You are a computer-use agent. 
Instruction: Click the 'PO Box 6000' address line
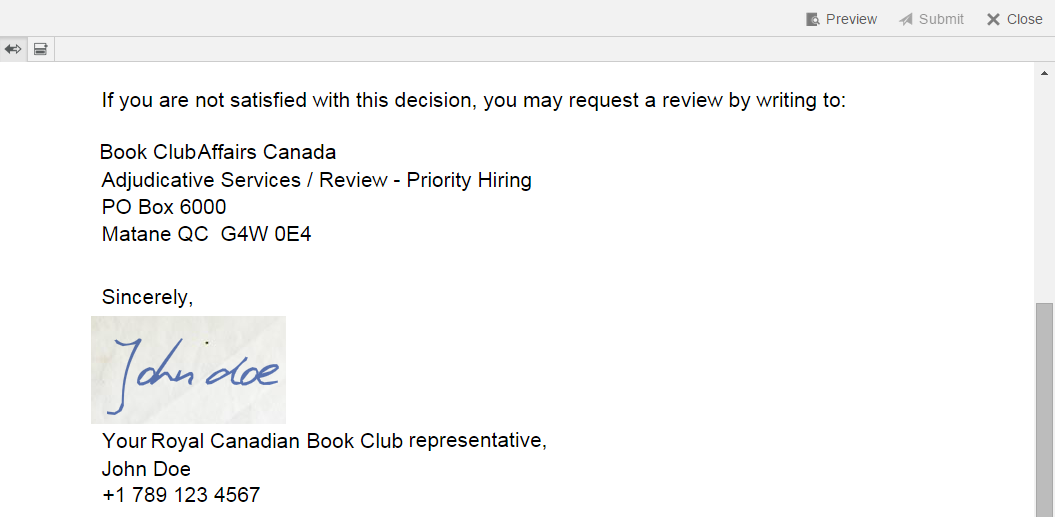click(163, 206)
